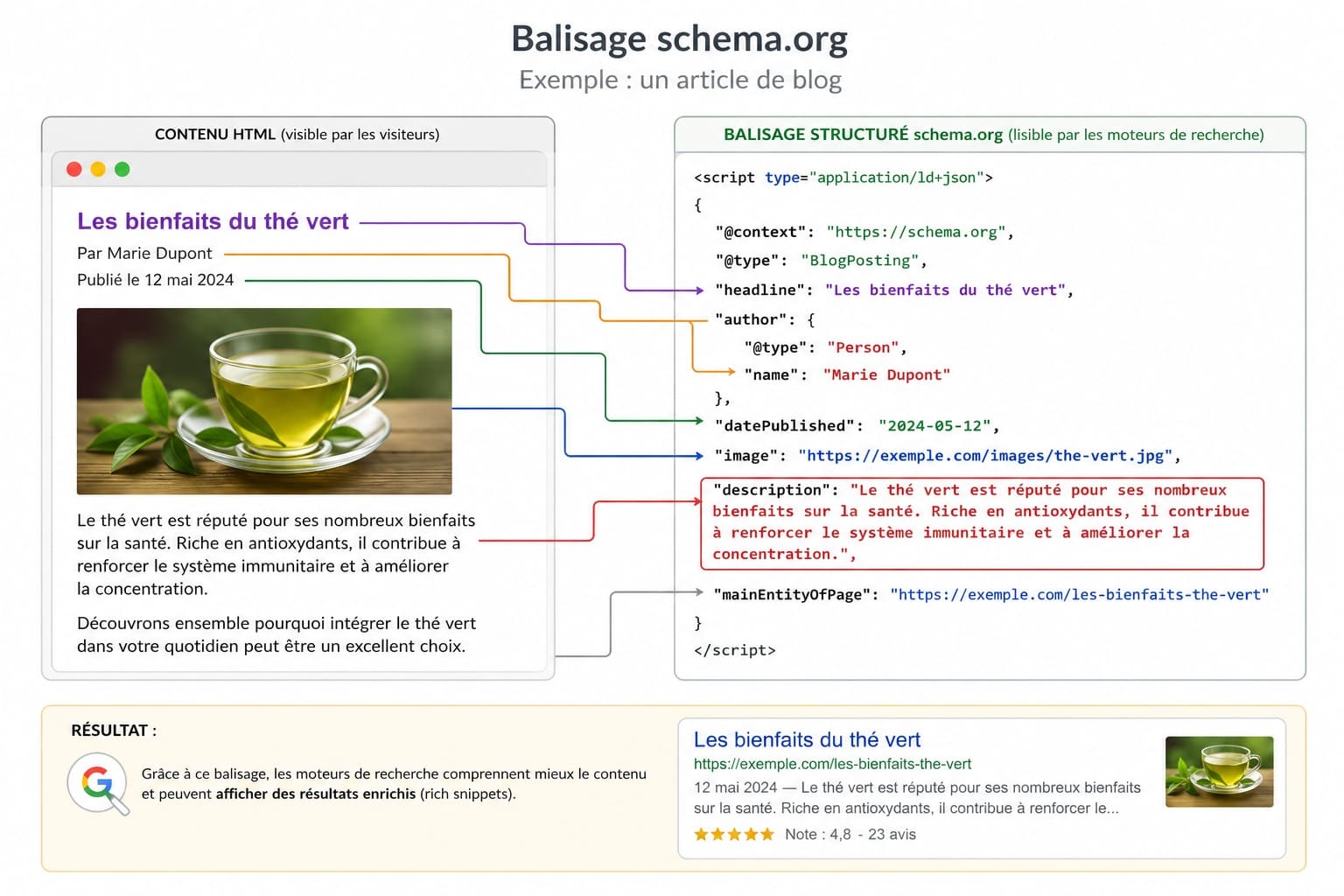This screenshot has width=1344, height=896.
Task: Click the RÉSULTAT label
Action: pyautogui.click(x=114, y=730)
